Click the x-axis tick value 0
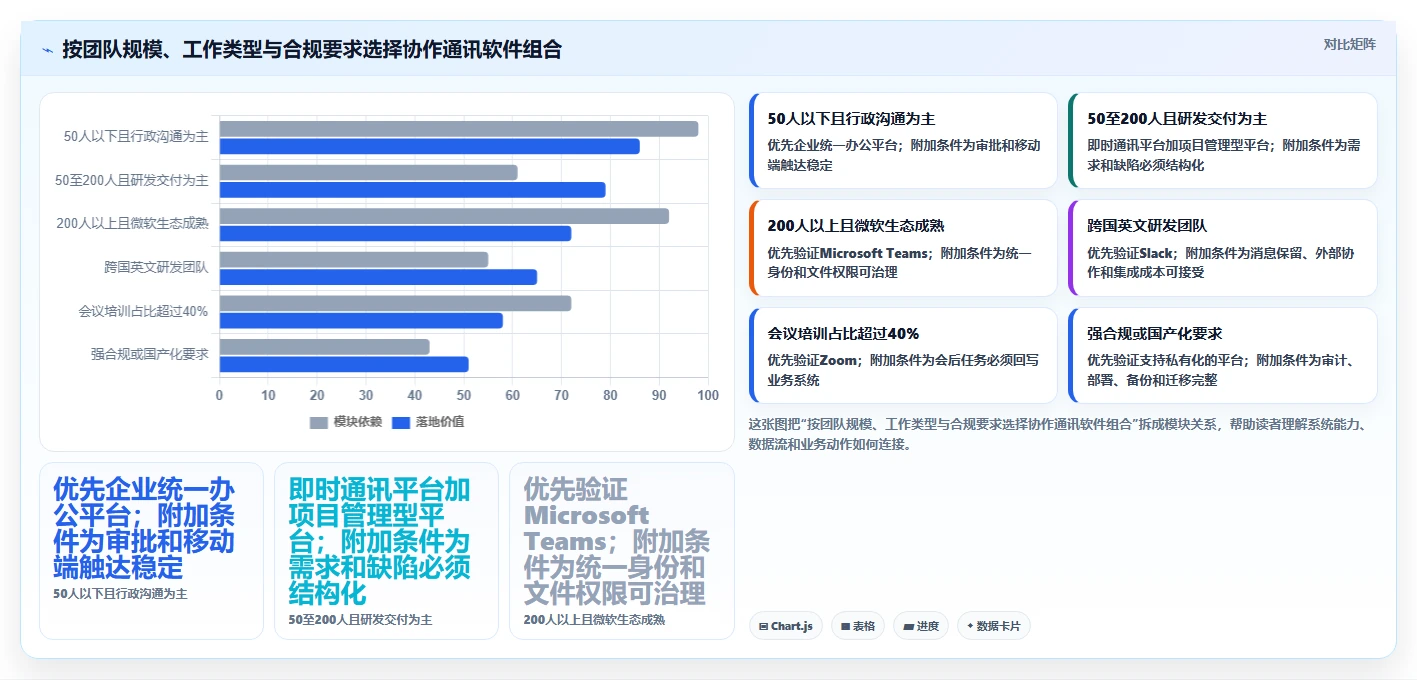This screenshot has height=680, width=1417. [x=220, y=395]
